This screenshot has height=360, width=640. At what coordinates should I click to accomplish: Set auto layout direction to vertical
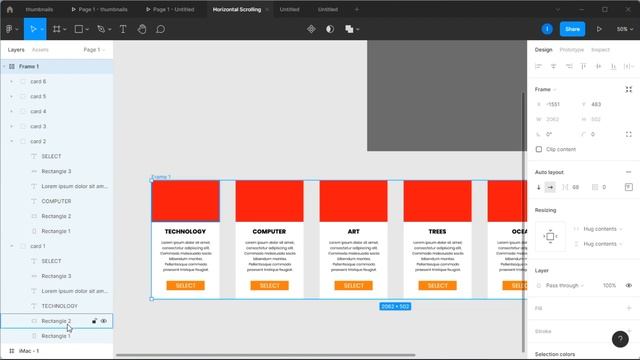(x=538, y=187)
